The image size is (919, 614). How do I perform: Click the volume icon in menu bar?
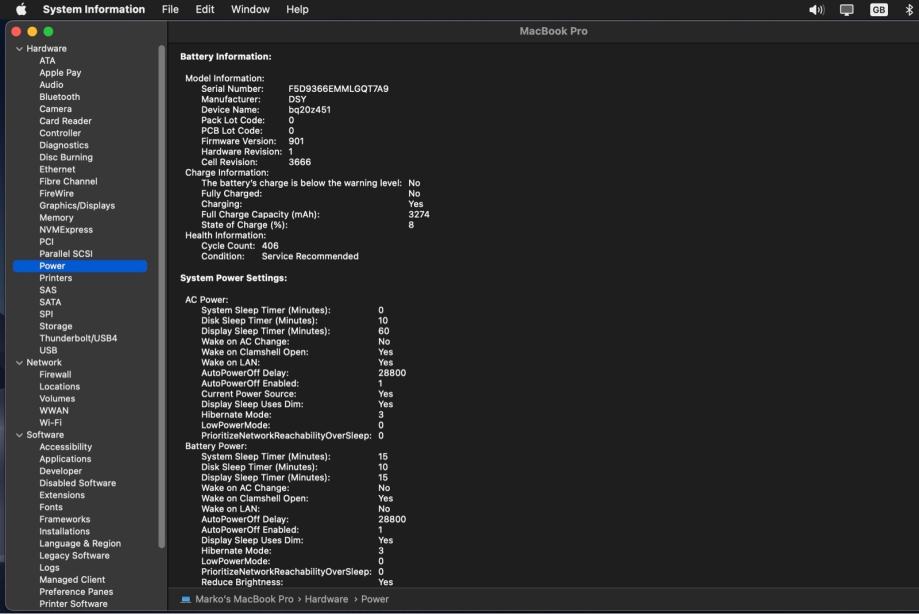click(816, 10)
